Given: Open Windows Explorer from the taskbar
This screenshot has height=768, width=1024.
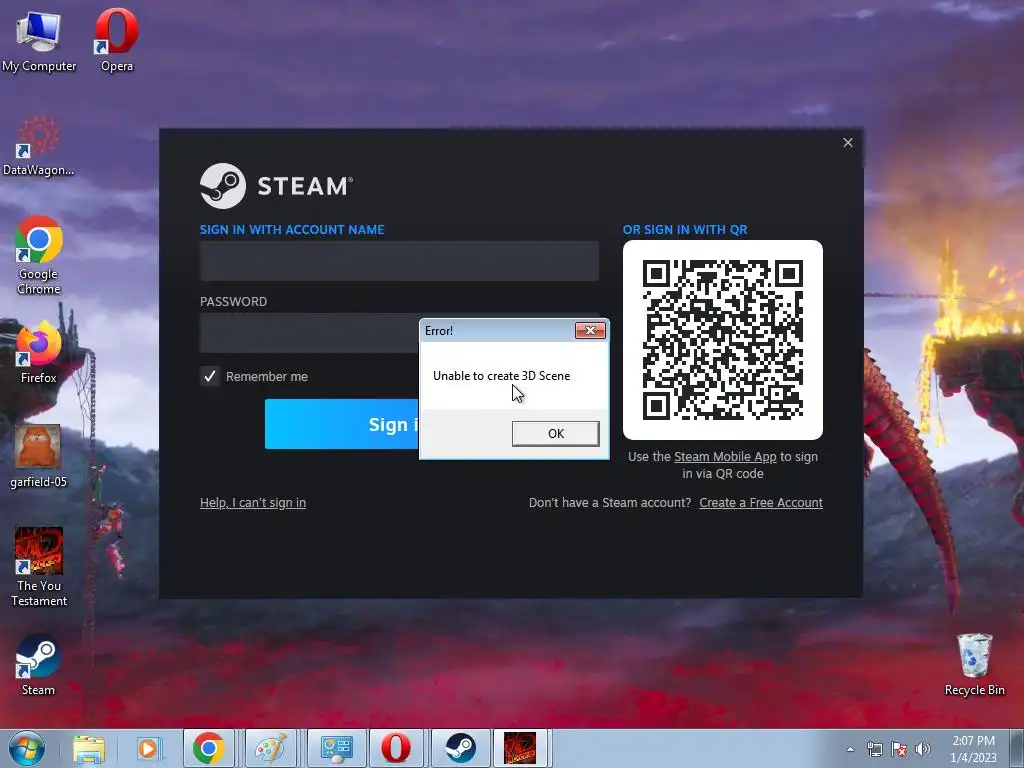Looking at the screenshot, I should 89,748.
